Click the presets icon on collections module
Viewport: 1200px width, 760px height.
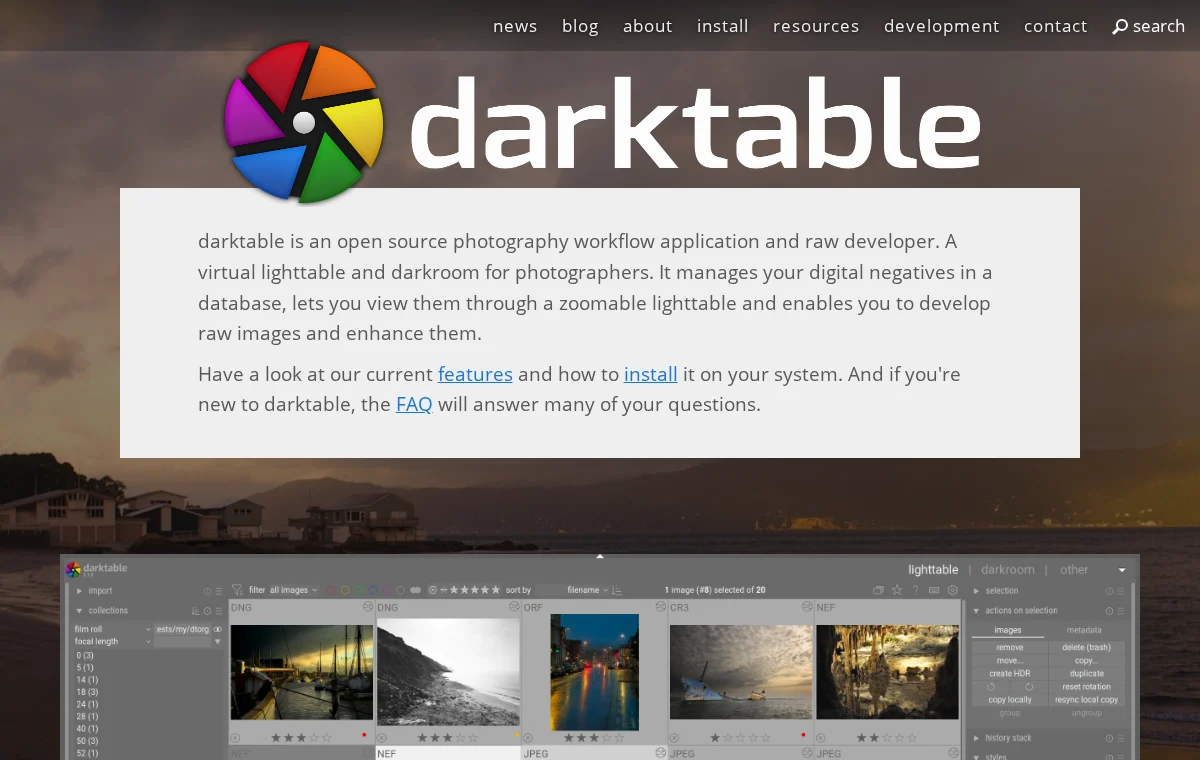(219, 611)
